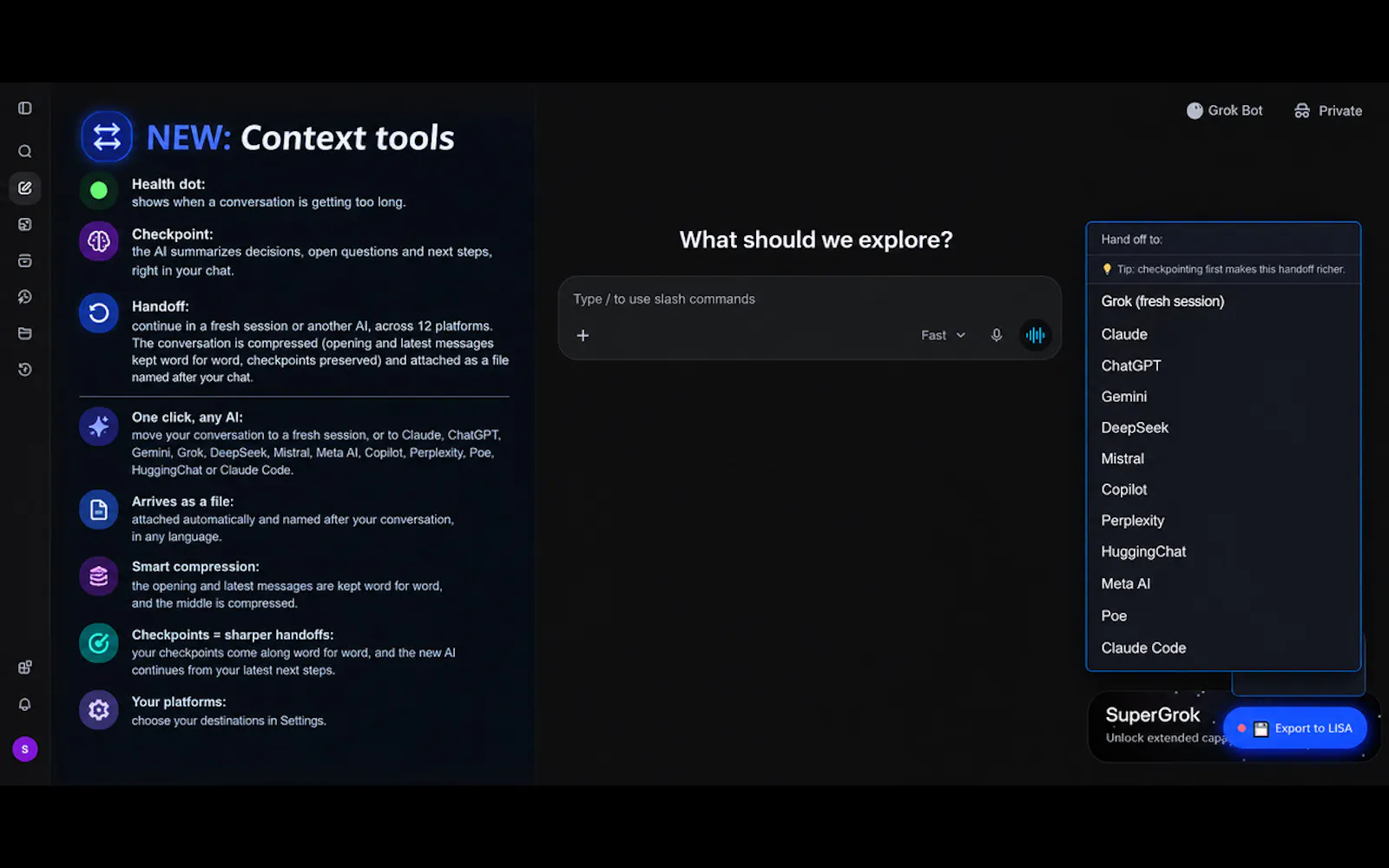Image resolution: width=1389 pixels, height=868 pixels.
Task: Activate the microphone dictation icon
Action: pos(997,335)
